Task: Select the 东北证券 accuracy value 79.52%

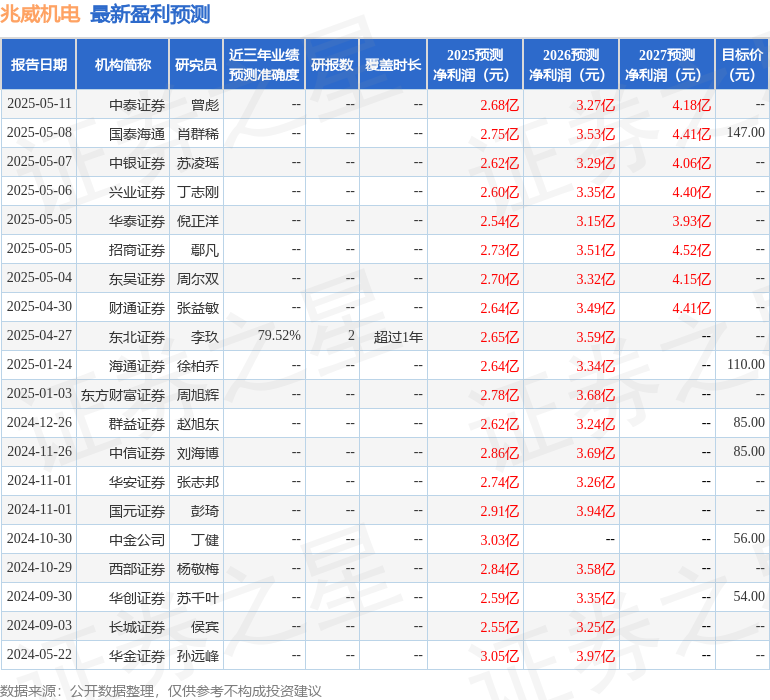Action: [279, 336]
